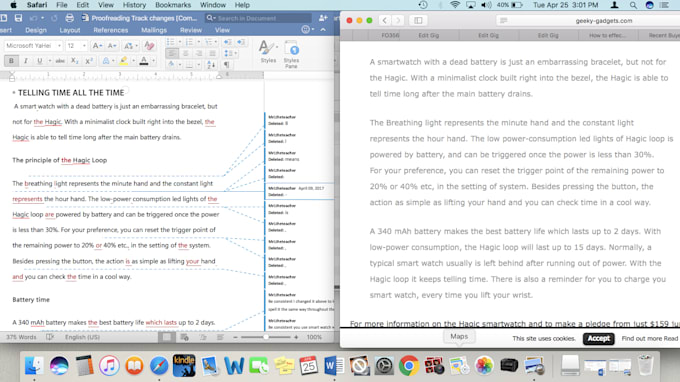This screenshot has height=382, width=680.
Task: Open the font name dropdown (Microsoft YaHei)
Action: [x=59, y=46]
